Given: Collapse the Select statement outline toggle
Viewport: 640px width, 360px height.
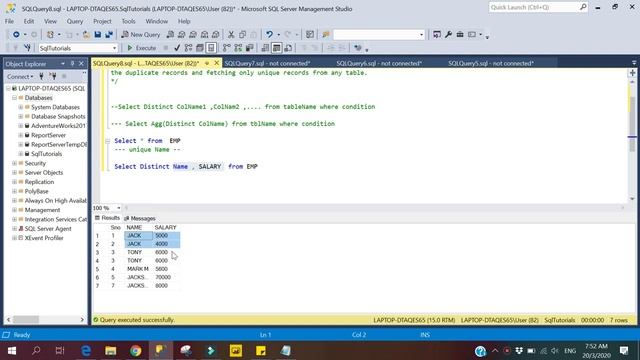Looking at the screenshot, I should [x=107, y=141].
